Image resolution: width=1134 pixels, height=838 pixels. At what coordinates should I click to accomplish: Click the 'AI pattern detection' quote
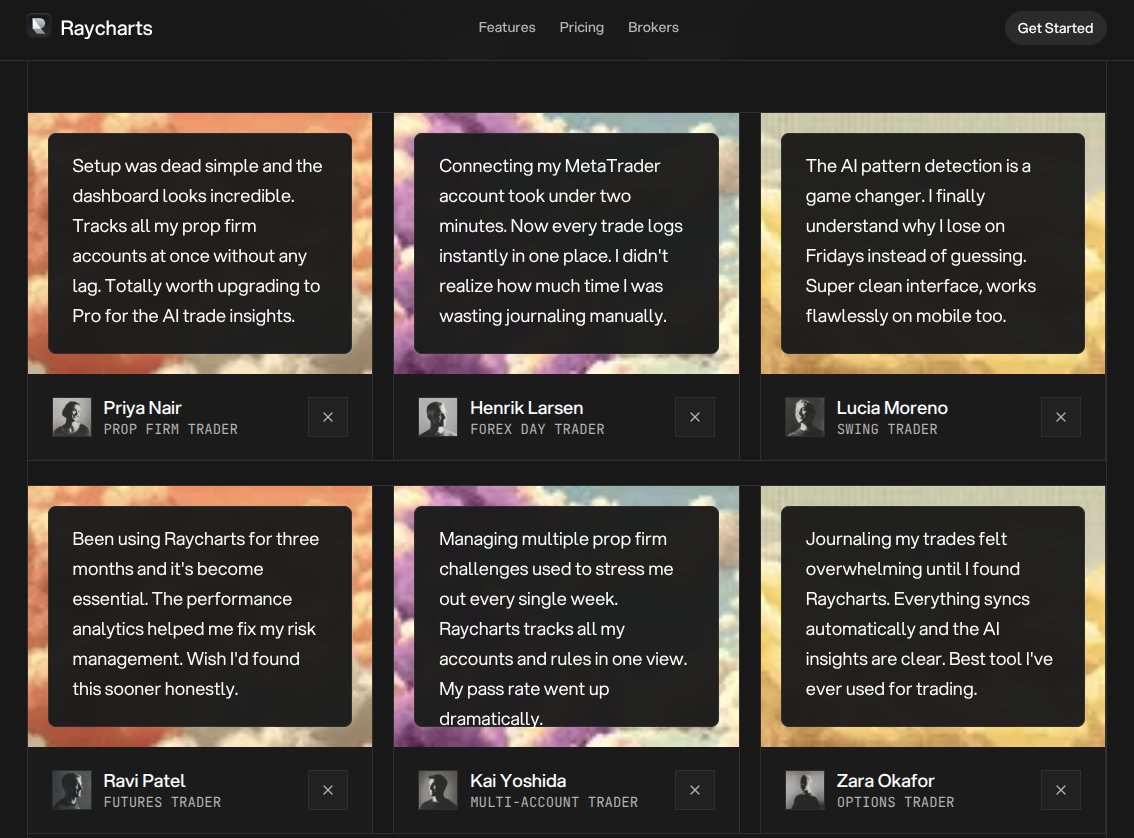(x=921, y=241)
